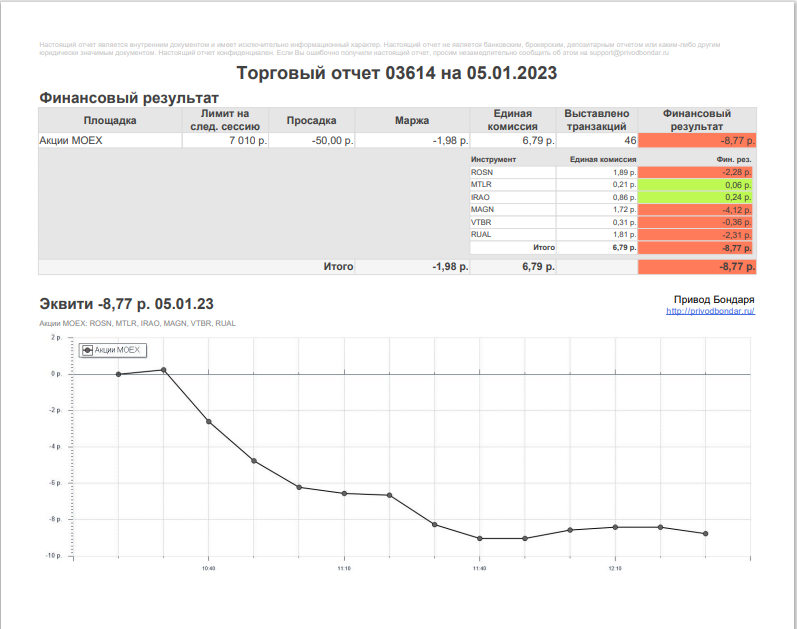The width and height of the screenshot is (797, 629).
Task: Click the 10:40 time axis label
Action: (208, 568)
